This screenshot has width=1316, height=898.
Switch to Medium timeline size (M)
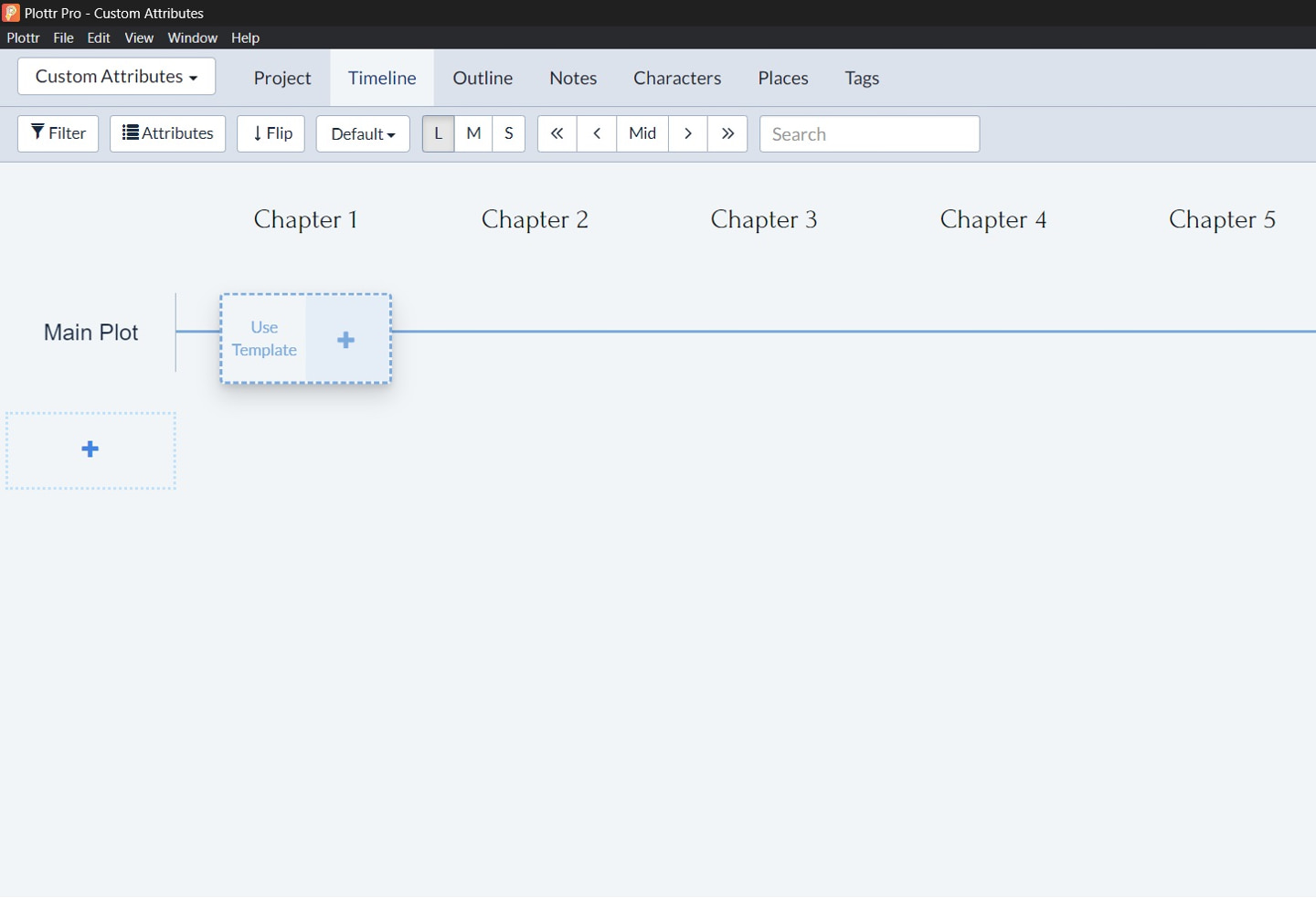pyautogui.click(x=473, y=133)
